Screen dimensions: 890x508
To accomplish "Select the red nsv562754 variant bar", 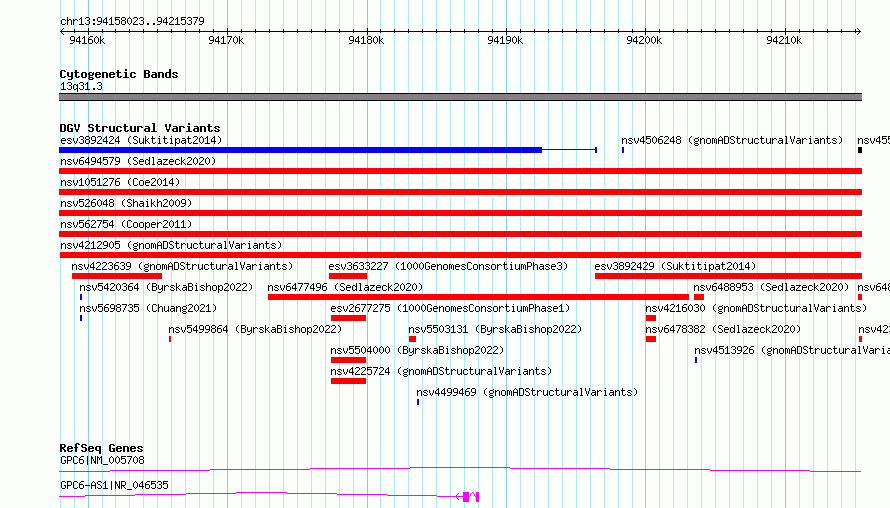I will click(460, 234).
